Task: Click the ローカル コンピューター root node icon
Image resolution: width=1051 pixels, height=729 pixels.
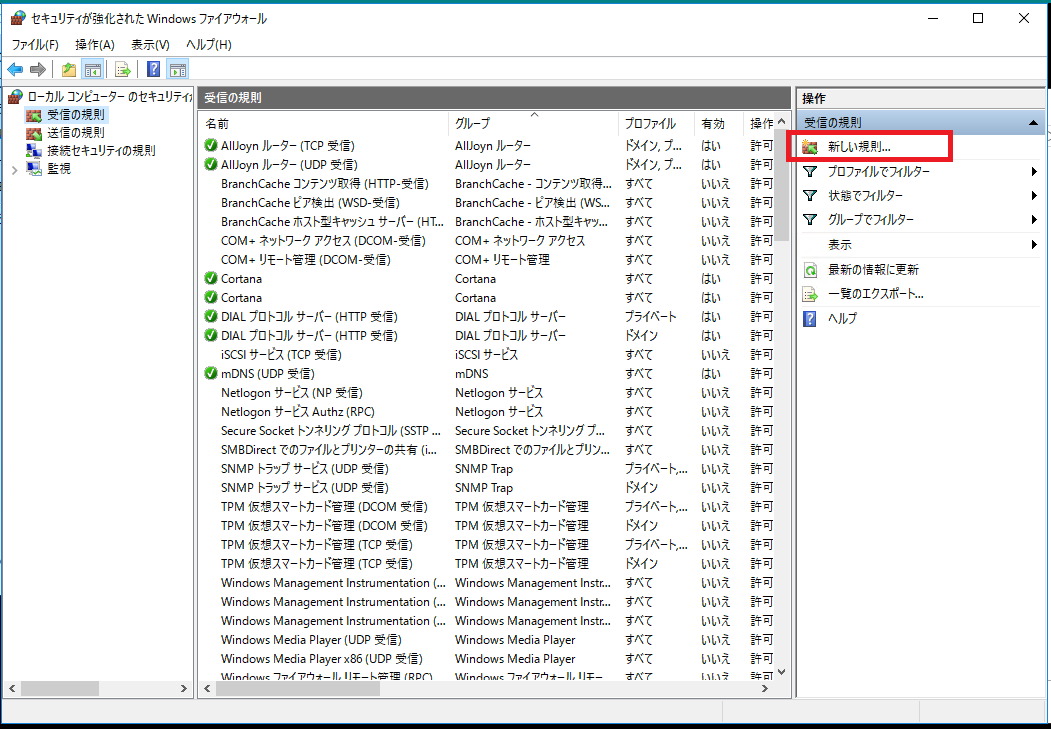Action: click(15, 97)
